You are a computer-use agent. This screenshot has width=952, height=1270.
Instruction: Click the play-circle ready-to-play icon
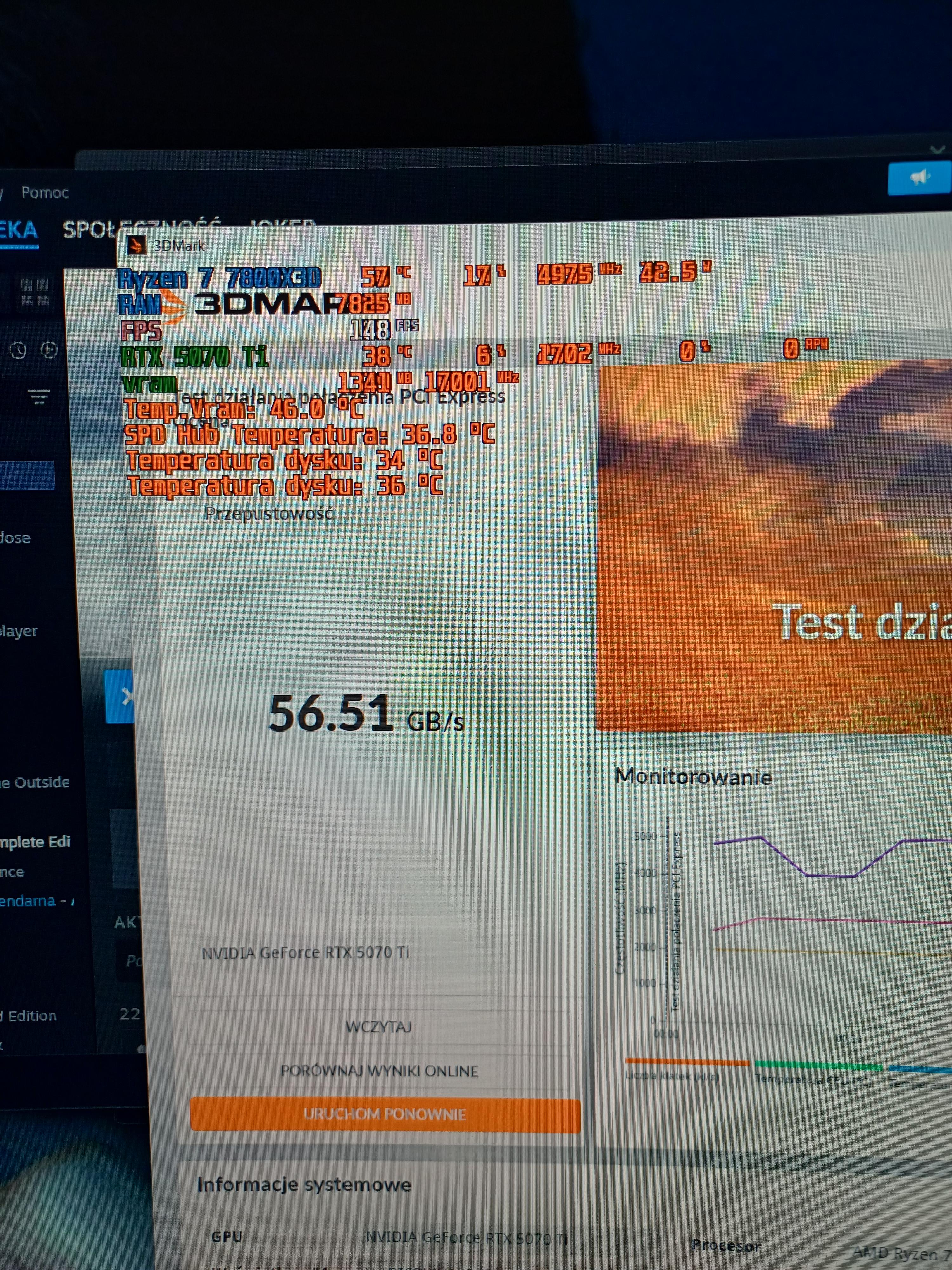pyautogui.click(x=50, y=350)
